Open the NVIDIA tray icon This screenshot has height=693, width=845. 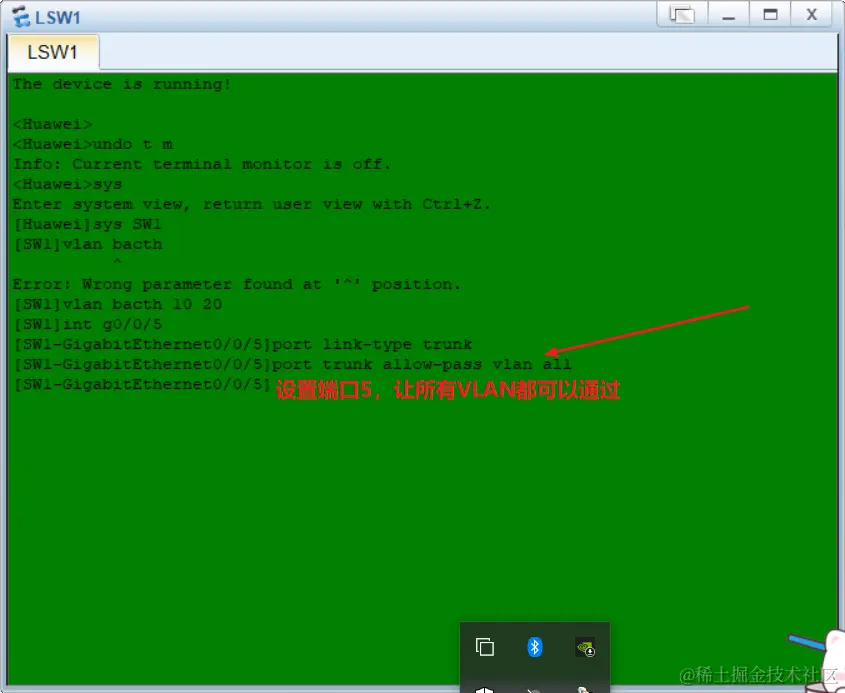[x=585, y=647]
